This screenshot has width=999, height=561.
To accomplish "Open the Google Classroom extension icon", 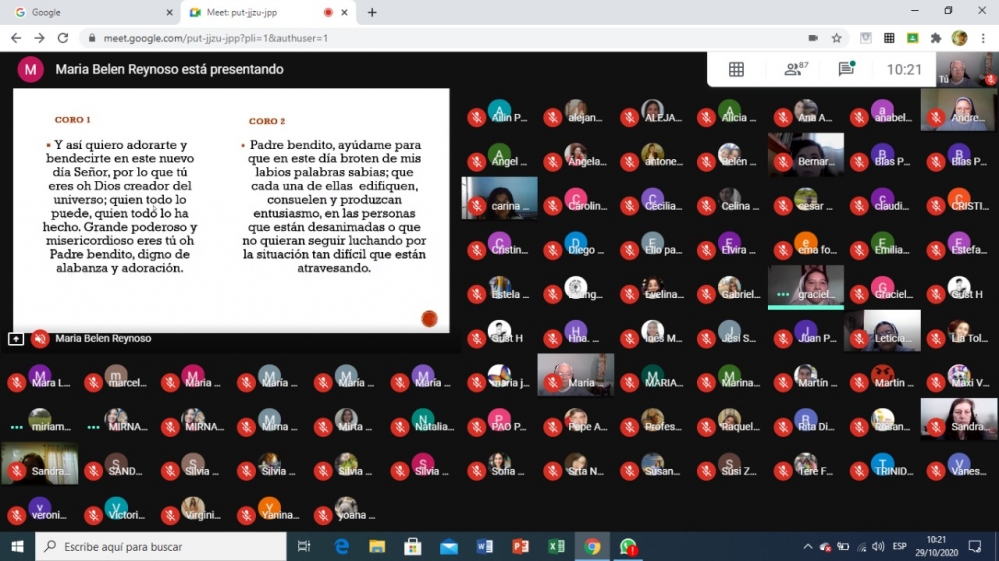I will [912, 38].
